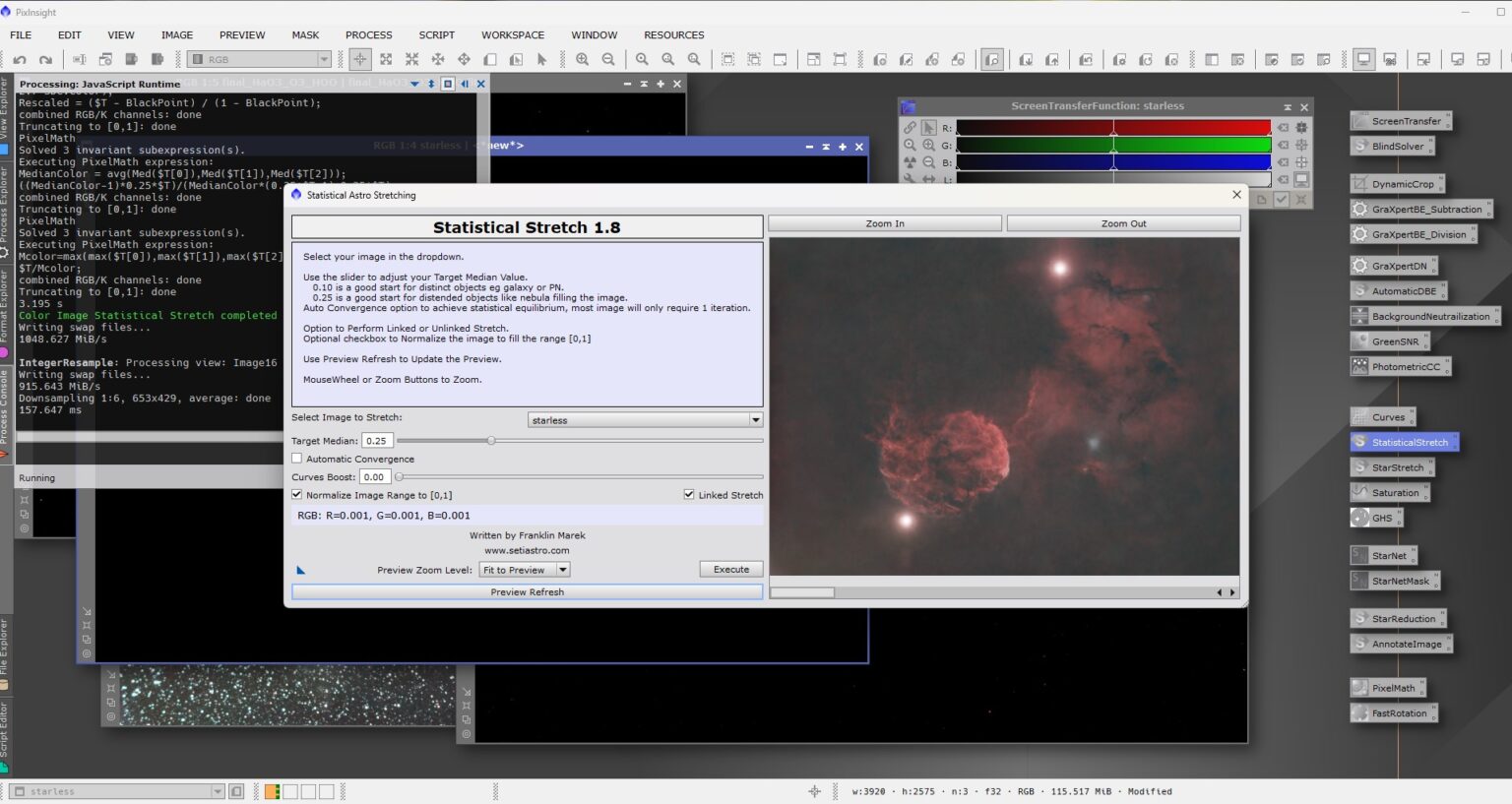This screenshot has height=804, width=1512.
Task: Link RGB channels in ScreenTransferFunction with chain icon
Action: pyautogui.click(x=909, y=127)
